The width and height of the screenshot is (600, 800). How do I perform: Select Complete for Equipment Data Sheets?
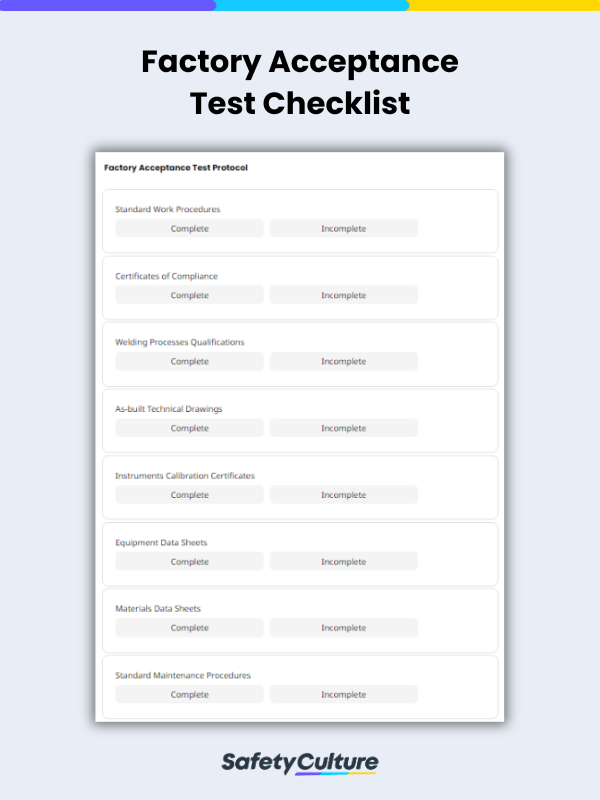tap(188, 561)
